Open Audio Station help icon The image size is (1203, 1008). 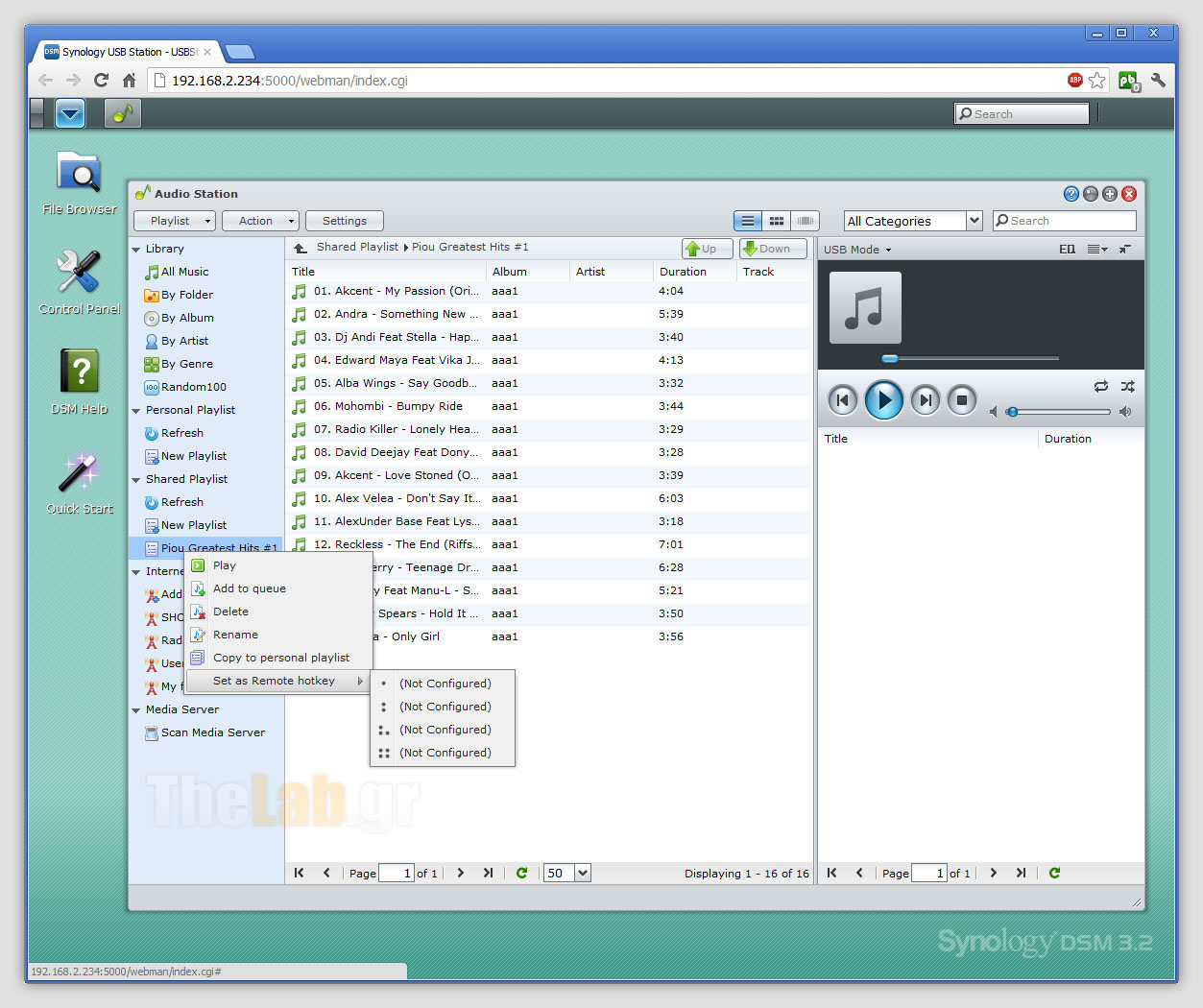coord(1071,194)
